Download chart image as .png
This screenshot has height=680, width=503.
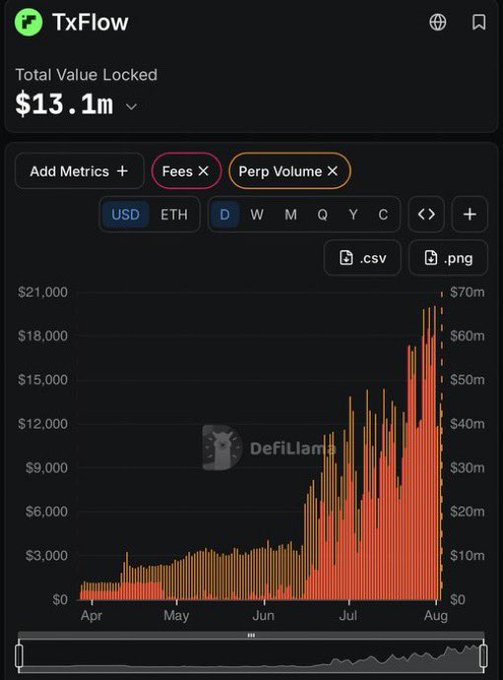click(x=448, y=258)
